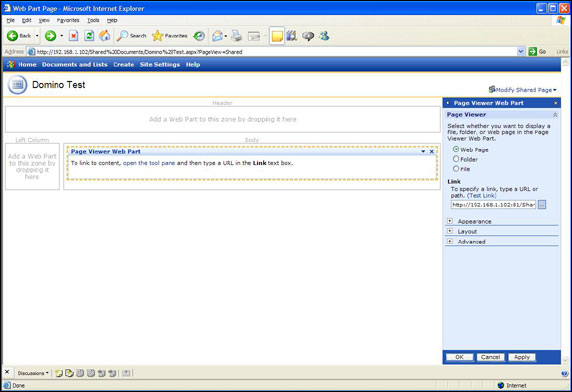
Task: Click the Domino Test page icon
Action: point(17,85)
